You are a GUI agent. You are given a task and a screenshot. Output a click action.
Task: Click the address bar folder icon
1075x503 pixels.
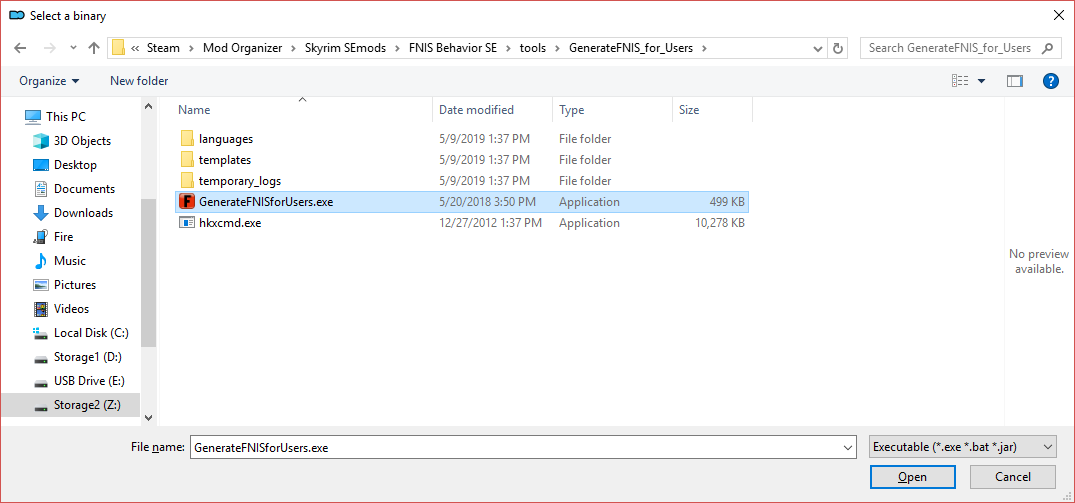click(x=119, y=47)
